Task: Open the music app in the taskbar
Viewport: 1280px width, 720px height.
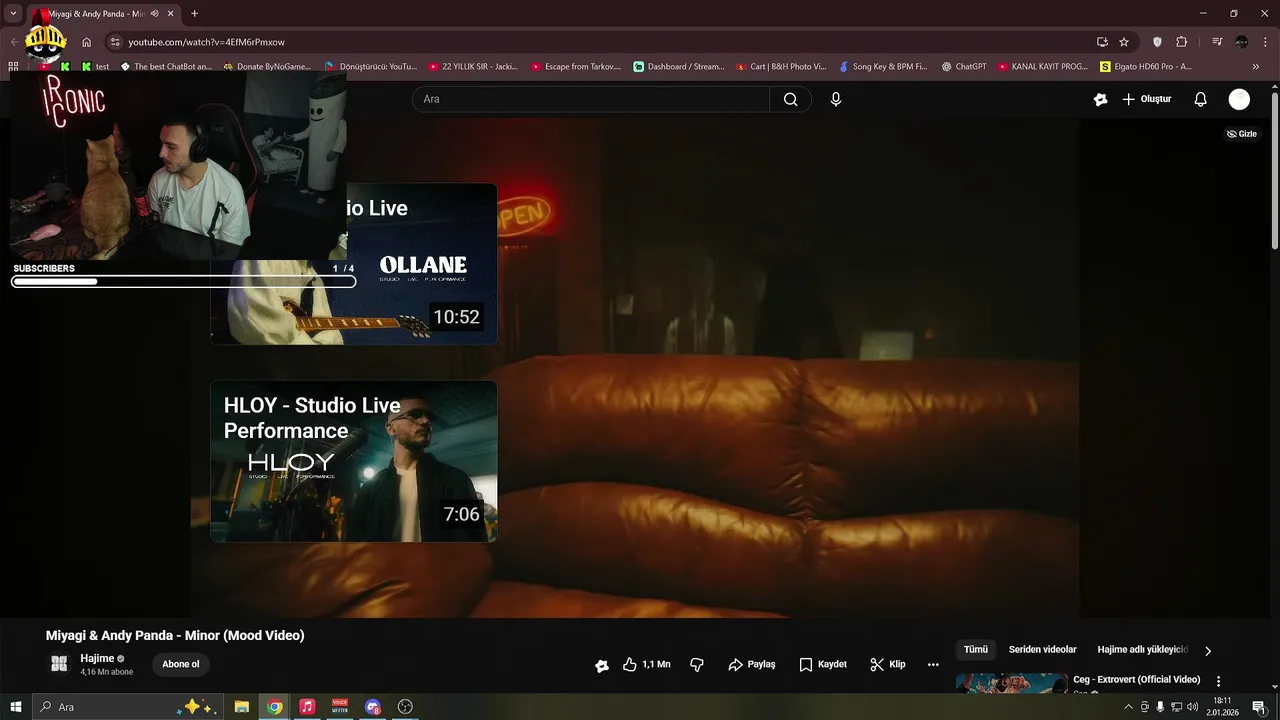Action: point(307,707)
